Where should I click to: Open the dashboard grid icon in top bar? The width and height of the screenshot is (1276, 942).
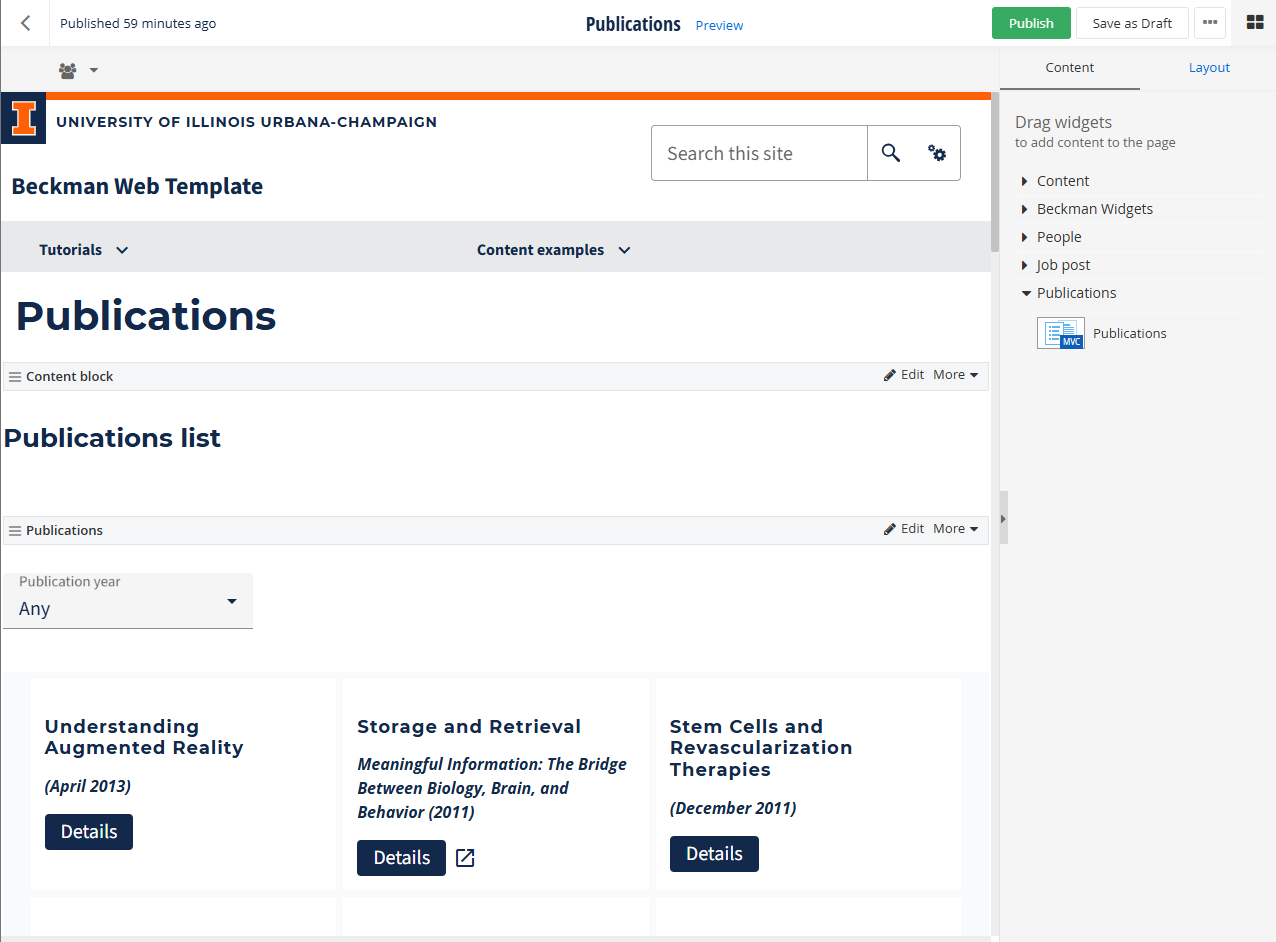click(1255, 22)
